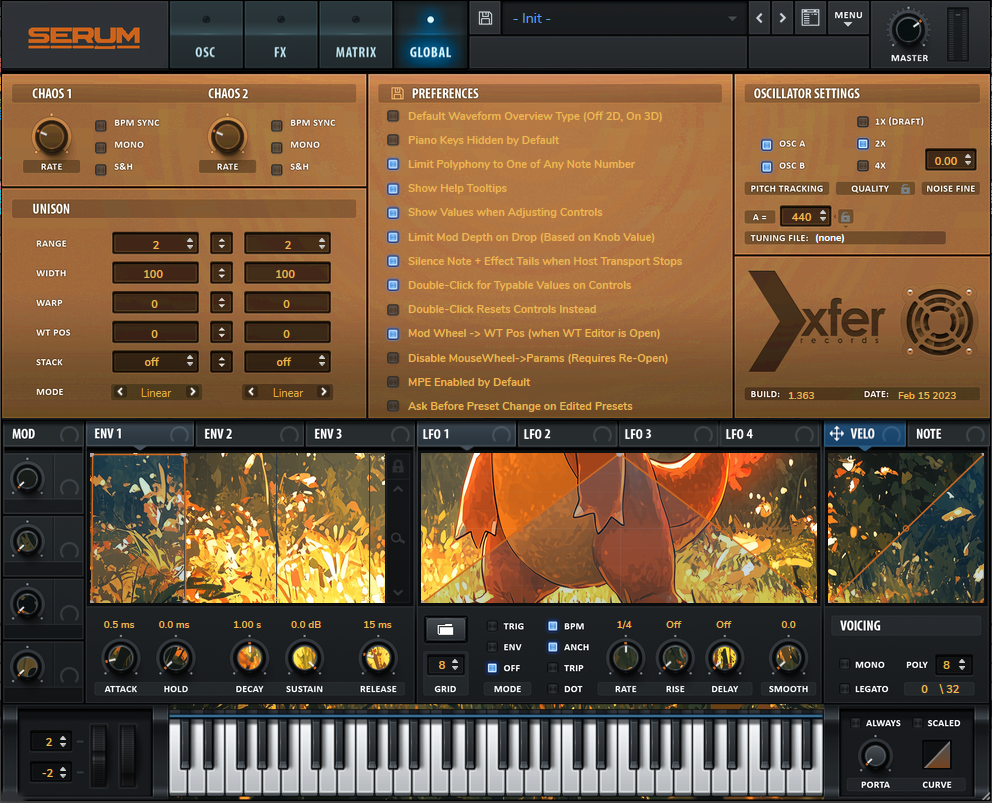Select the ENV 2 tab
Viewport: 992px width, 803px height.
coord(249,434)
